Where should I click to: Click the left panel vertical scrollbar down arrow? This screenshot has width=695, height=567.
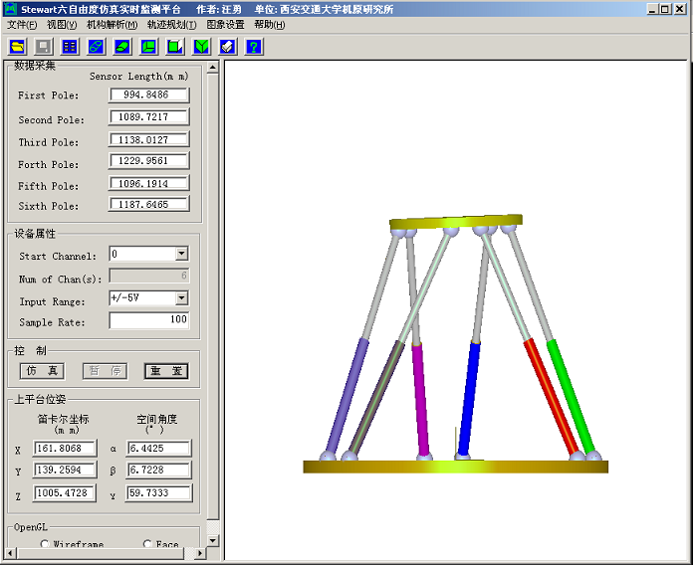tap(213, 540)
